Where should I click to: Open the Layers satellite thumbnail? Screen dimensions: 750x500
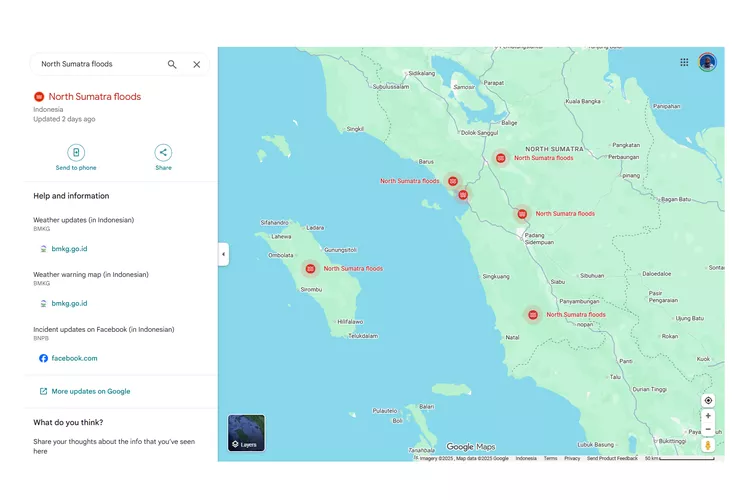[246, 433]
